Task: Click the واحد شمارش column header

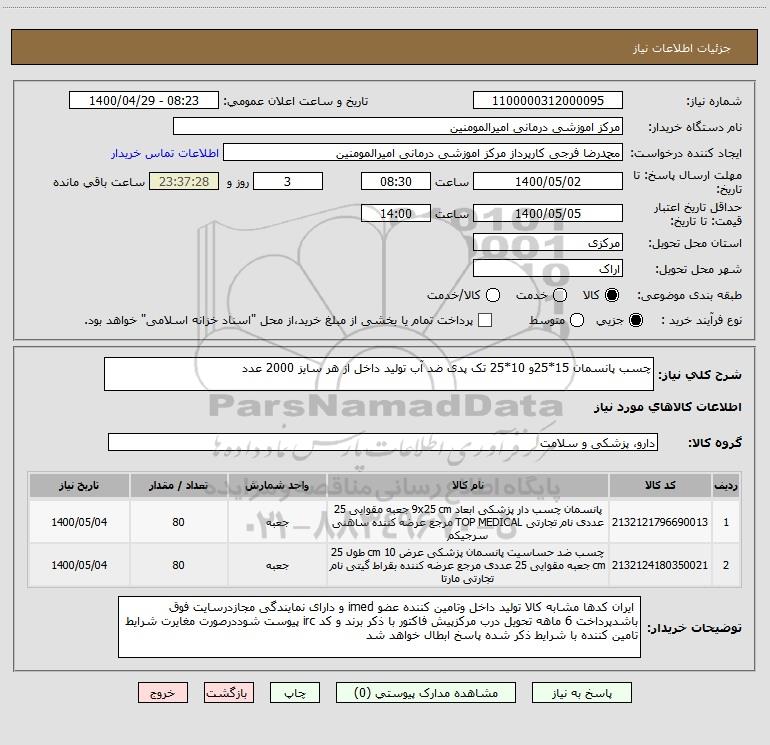Action: point(277,486)
